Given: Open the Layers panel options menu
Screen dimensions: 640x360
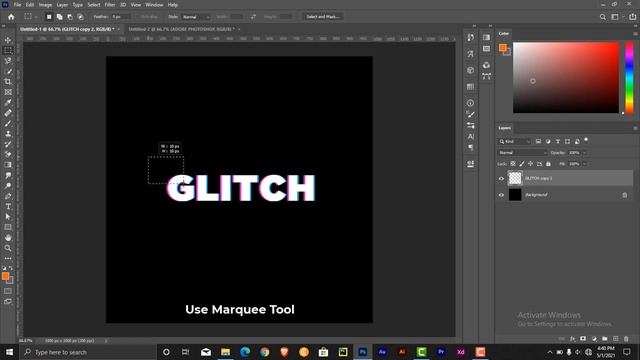Looking at the screenshot, I should click(x=635, y=128).
